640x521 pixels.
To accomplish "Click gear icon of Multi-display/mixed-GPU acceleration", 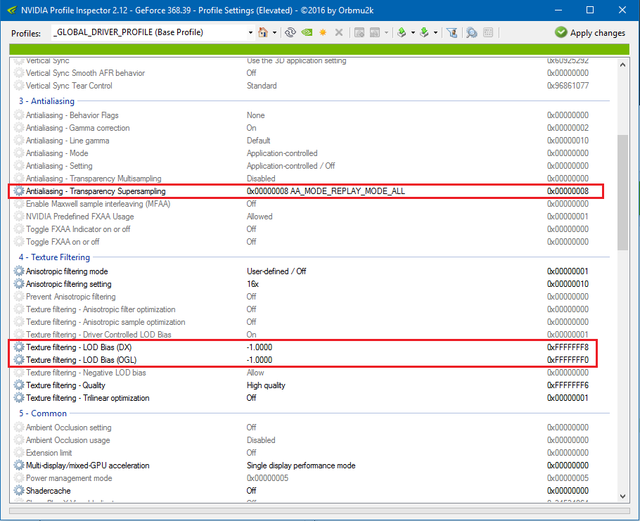I will (19, 465).
